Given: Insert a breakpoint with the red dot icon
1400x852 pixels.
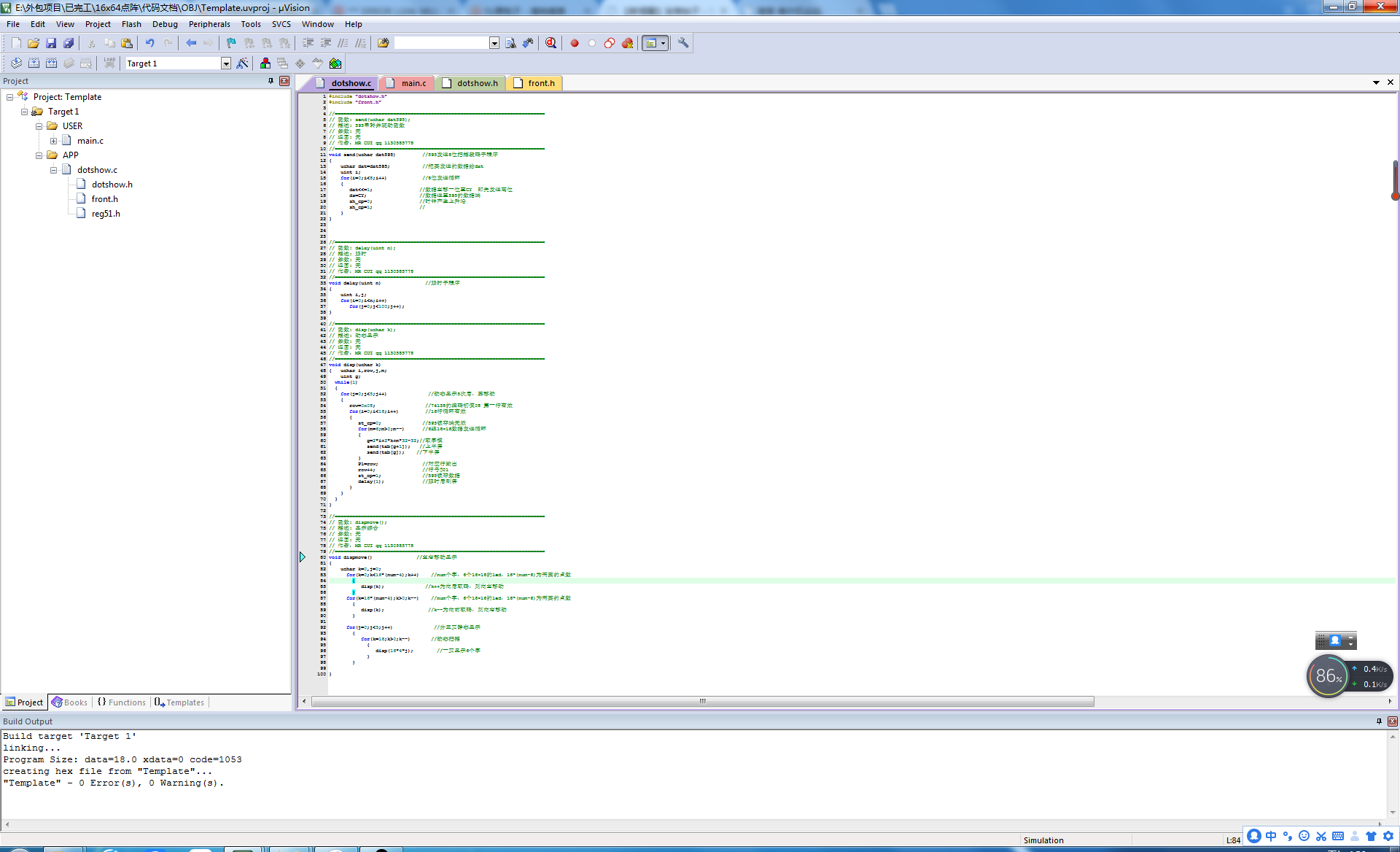Looking at the screenshot, I should [x=575, y=43].
